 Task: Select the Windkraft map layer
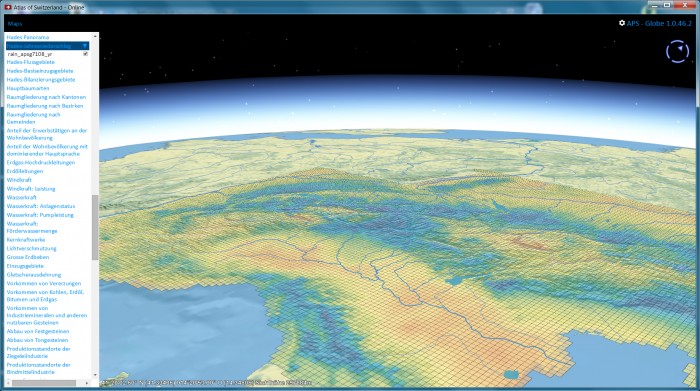coord(19,180)
